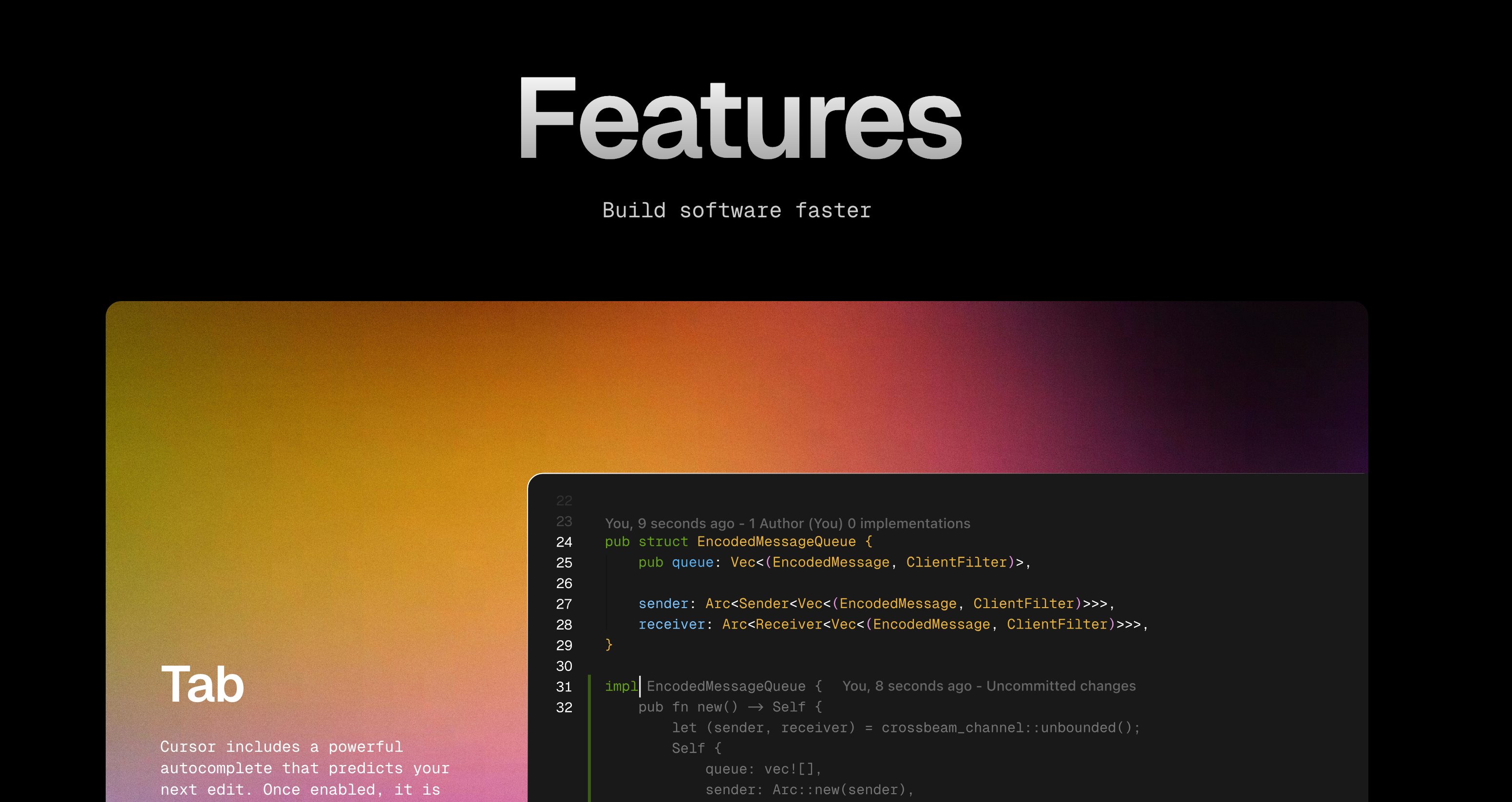Click the suggested 'sender: Arc::new(sender),' line
1512x802 pixels.
(810, 790)
